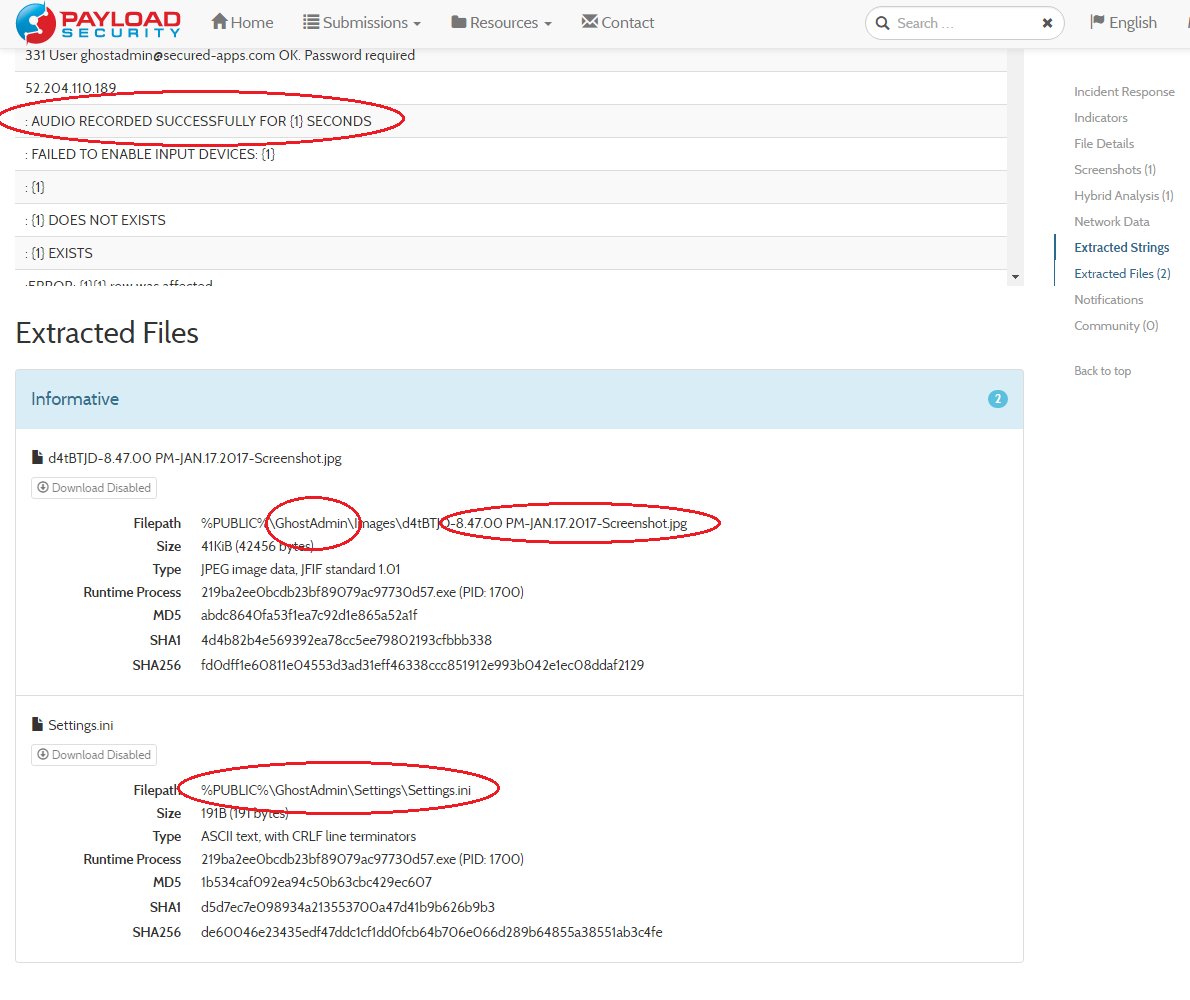Select ': {1} DOES NOT EXISTS' row
Viewport: 1190px width, 1000px height.
pyautogui.click(x=511, y=220)
